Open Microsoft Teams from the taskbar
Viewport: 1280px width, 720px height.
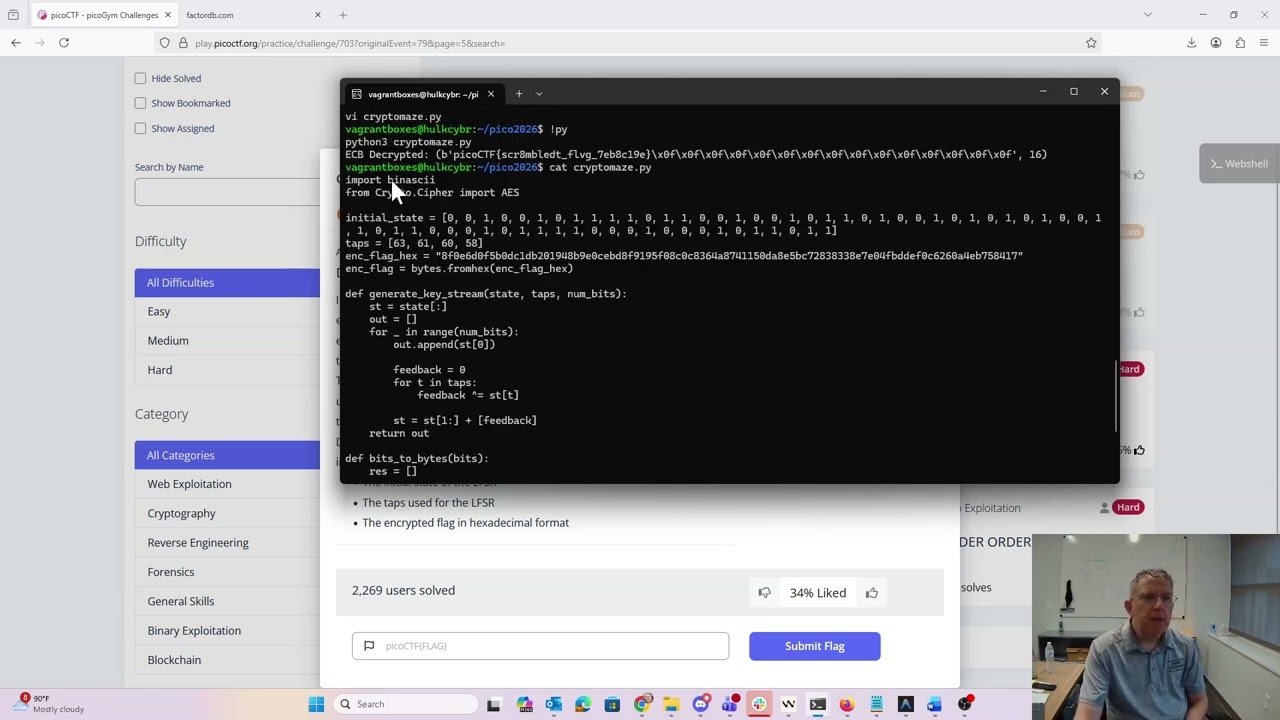tap(730, 704)
